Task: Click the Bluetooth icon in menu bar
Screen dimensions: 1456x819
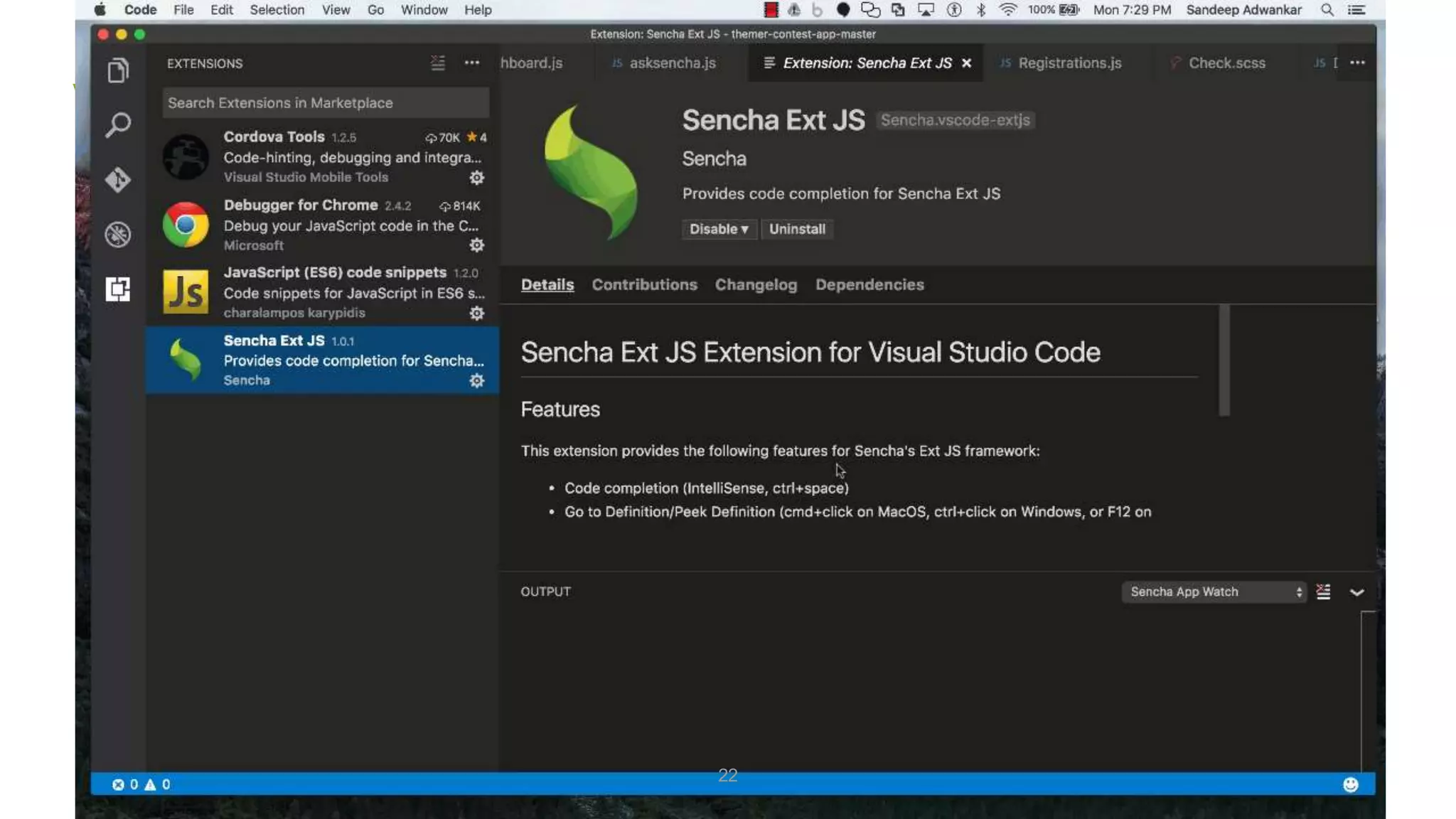Action: point(981,10)
